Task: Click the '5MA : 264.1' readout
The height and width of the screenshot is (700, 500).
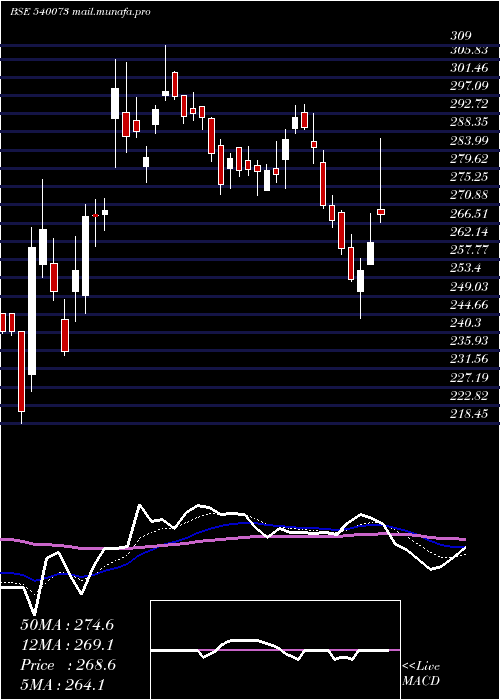Action: (62, 684)
